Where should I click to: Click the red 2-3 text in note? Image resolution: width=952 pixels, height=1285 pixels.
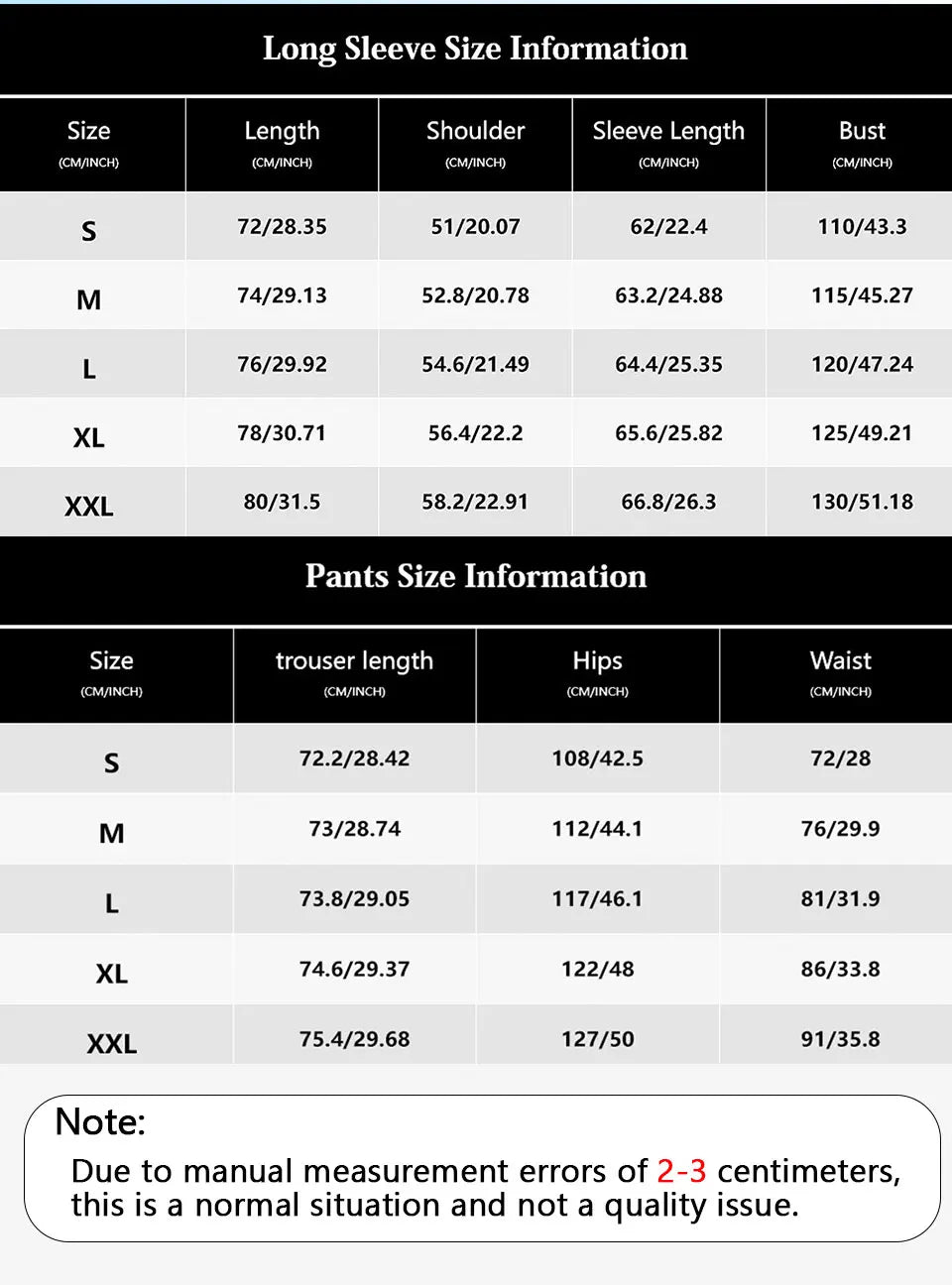tap(681, 1171)
